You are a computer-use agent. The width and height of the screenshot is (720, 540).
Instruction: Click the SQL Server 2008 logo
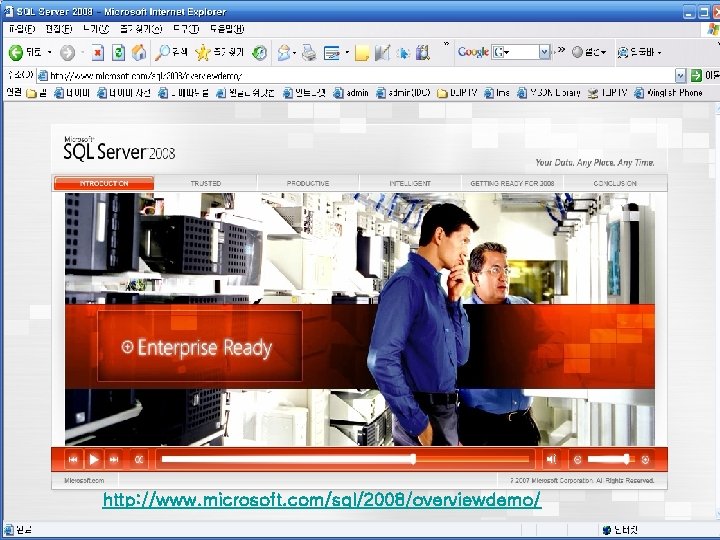click(119, 148)
